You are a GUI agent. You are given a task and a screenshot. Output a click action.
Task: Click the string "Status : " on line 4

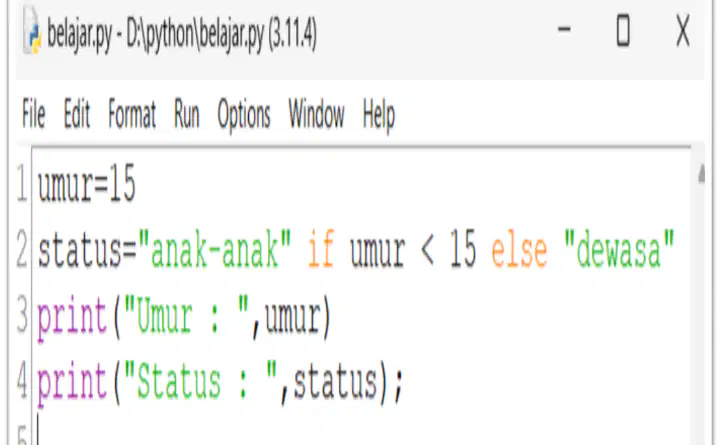201,382
